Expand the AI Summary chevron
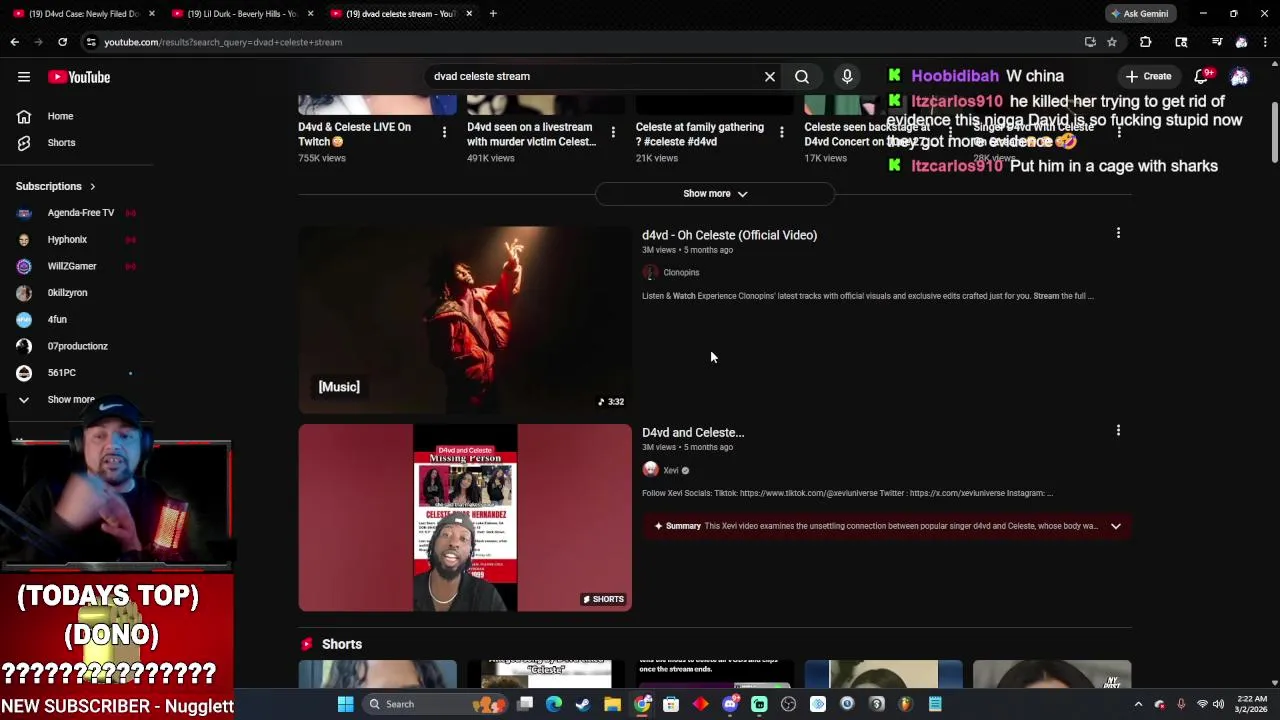 (1116, 526)
